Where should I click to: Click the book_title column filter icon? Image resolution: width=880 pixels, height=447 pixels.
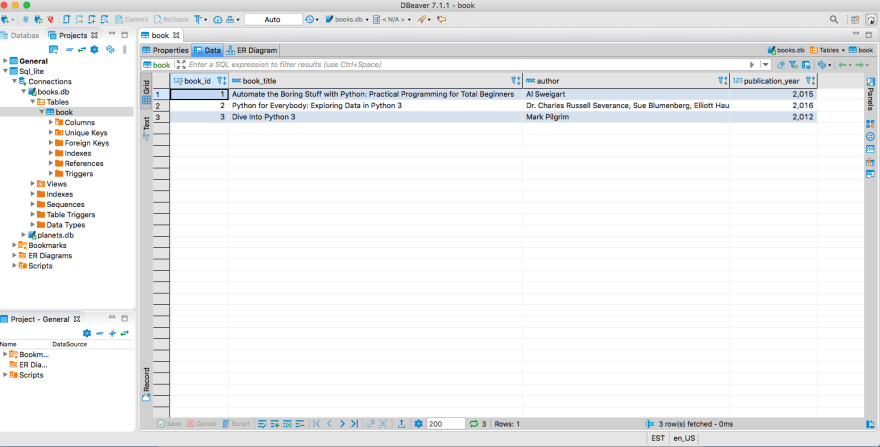516,81
